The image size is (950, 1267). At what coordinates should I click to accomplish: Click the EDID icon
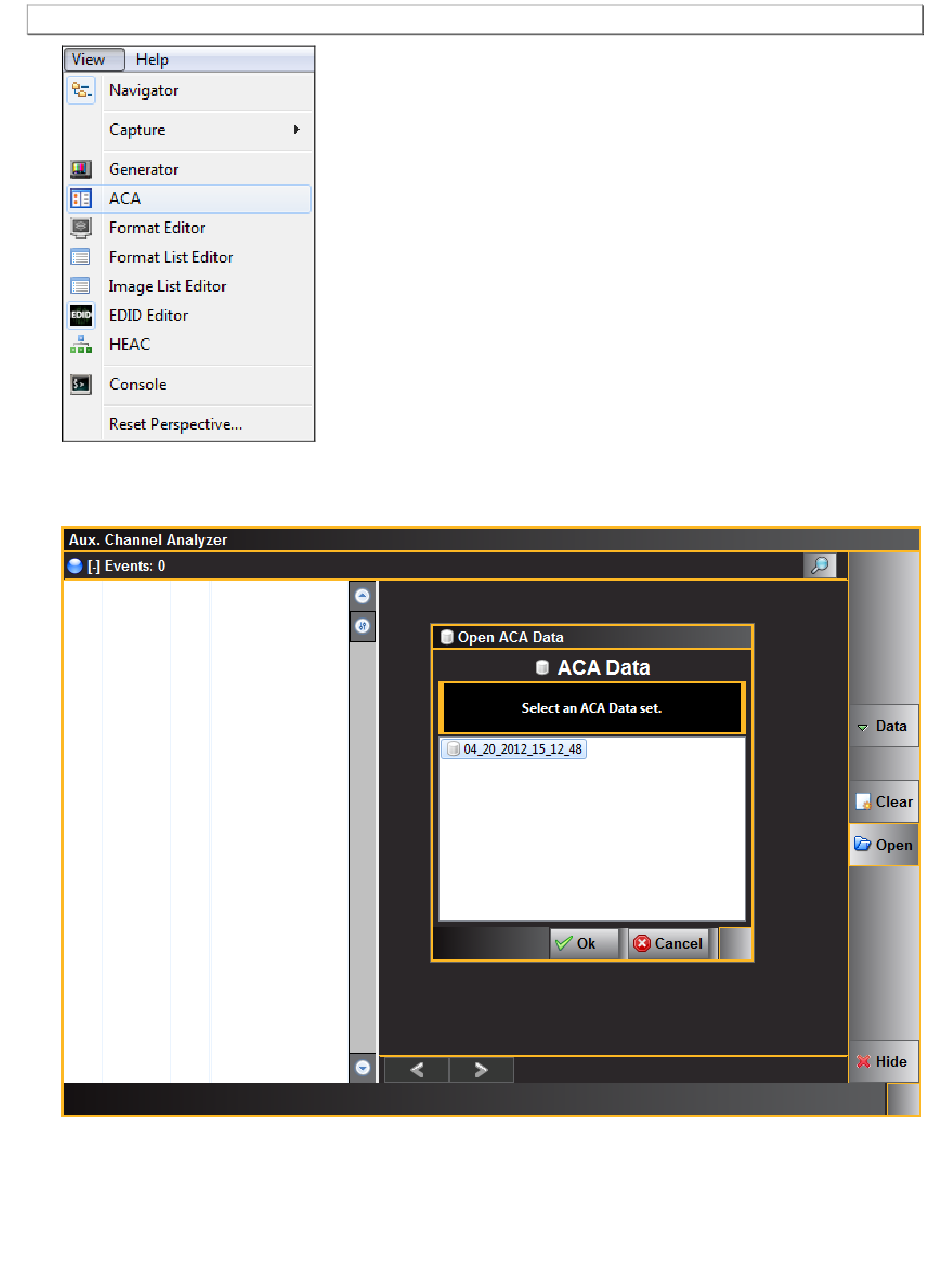(81, 315)
